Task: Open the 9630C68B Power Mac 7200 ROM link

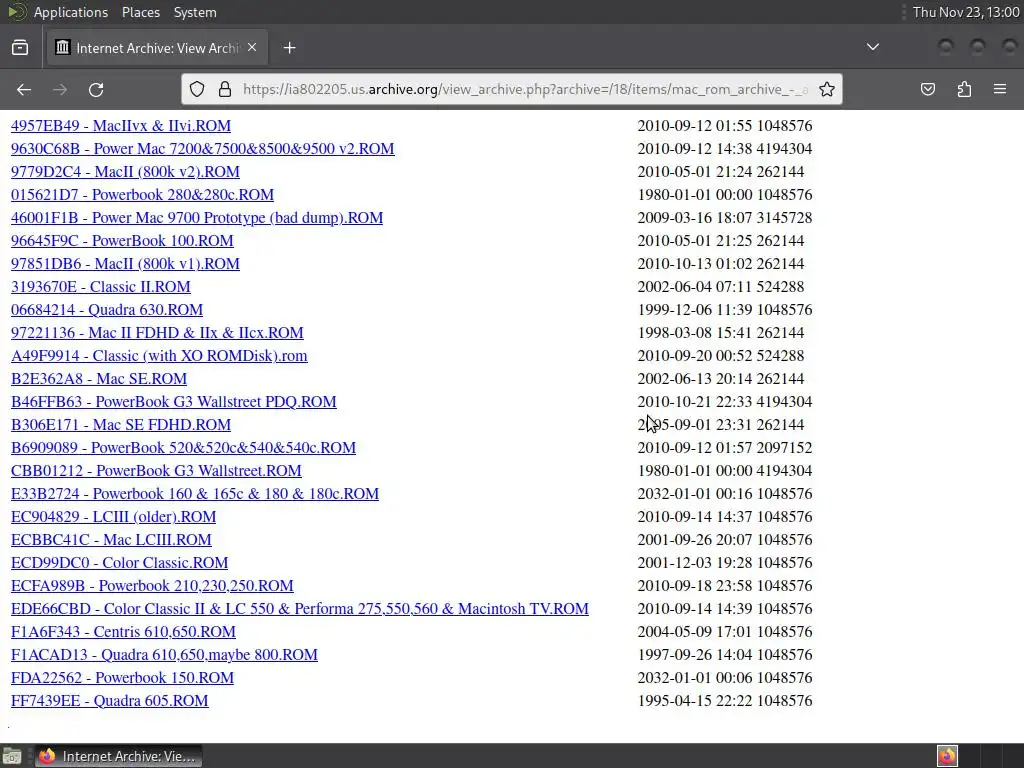Action: [202, 148]
